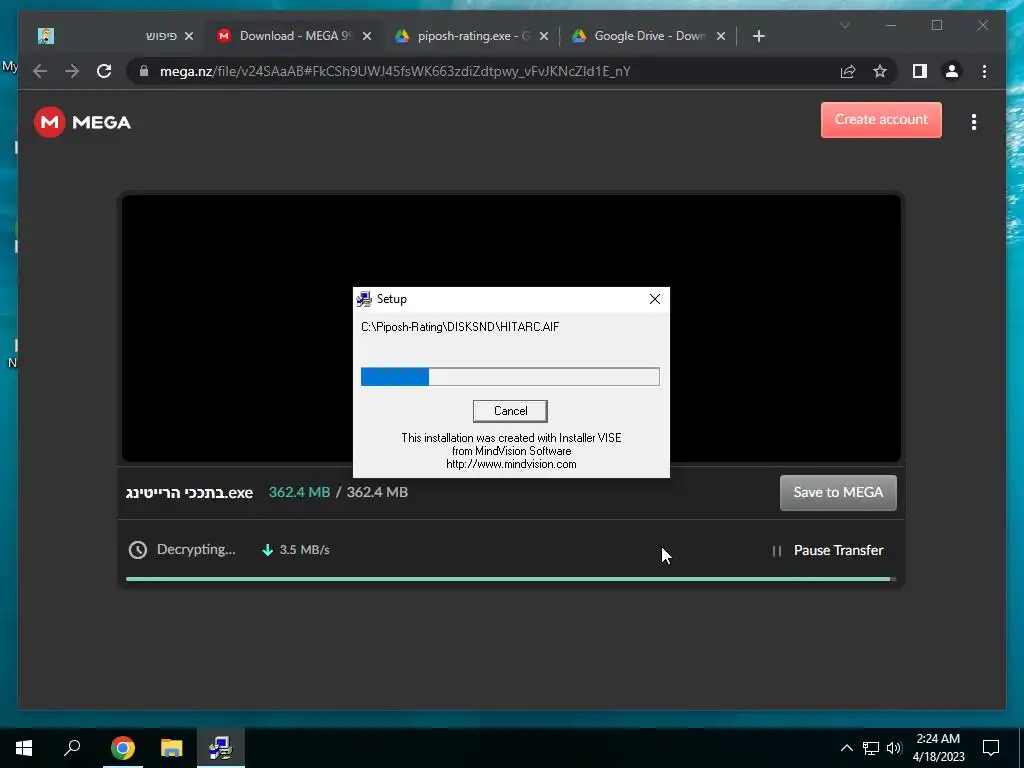This screenshot has height=768, width=1024.
Task: Click the first tab's favicon
Action: (46, 36)
